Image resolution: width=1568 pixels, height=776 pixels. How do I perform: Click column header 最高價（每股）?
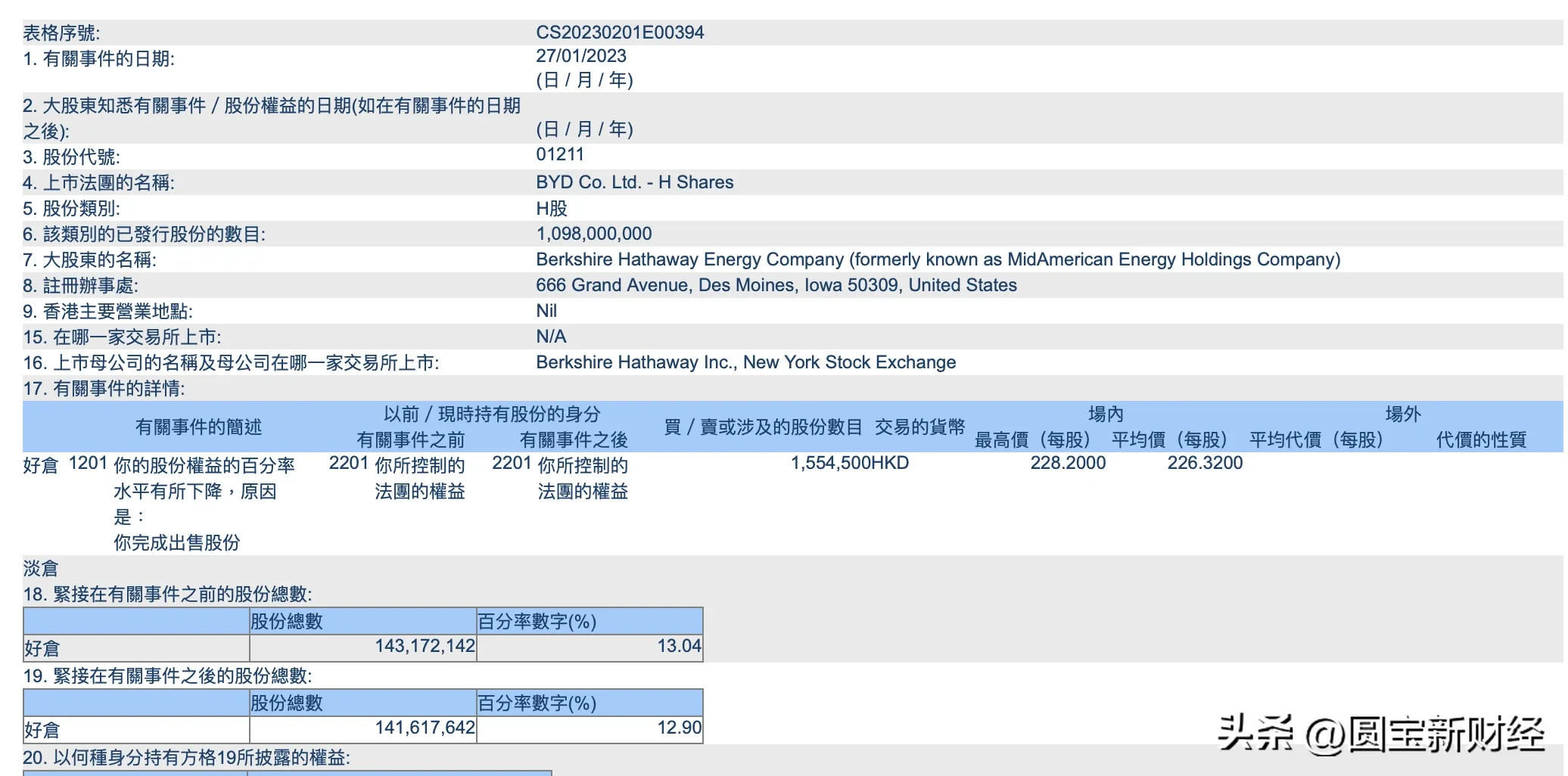tap(1033, 439)
